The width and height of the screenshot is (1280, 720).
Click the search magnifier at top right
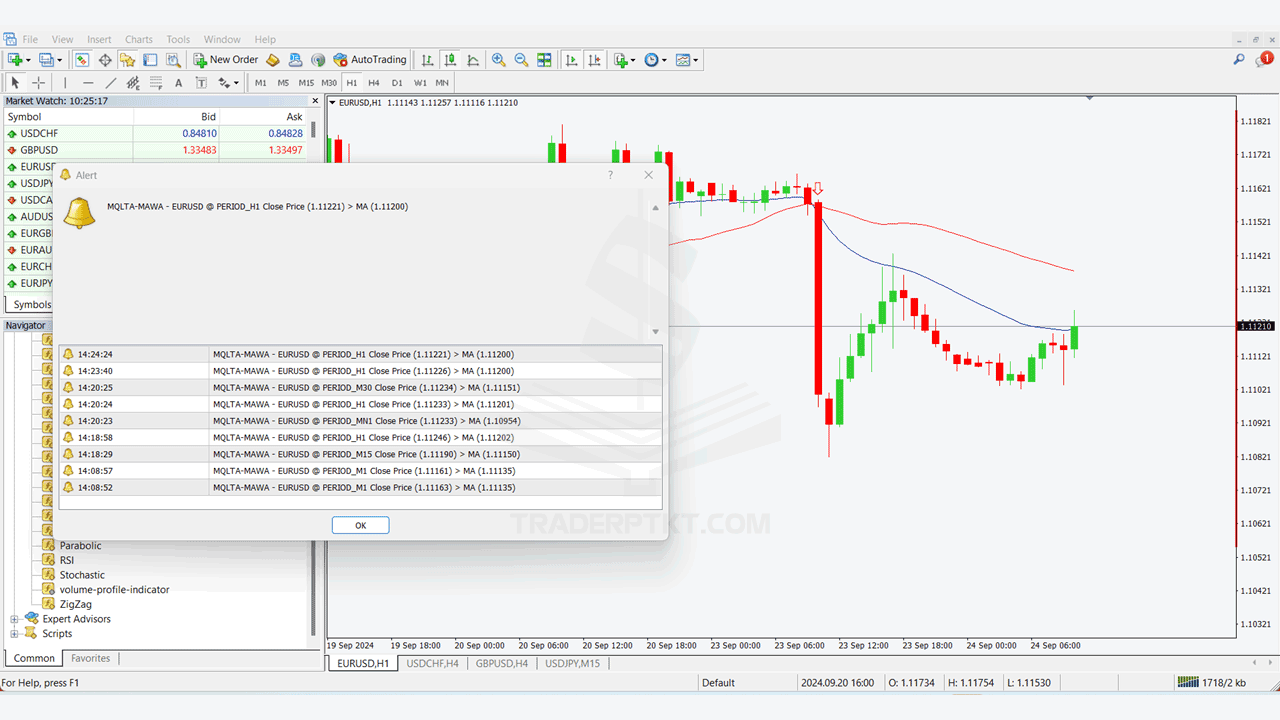point(1239,60)
